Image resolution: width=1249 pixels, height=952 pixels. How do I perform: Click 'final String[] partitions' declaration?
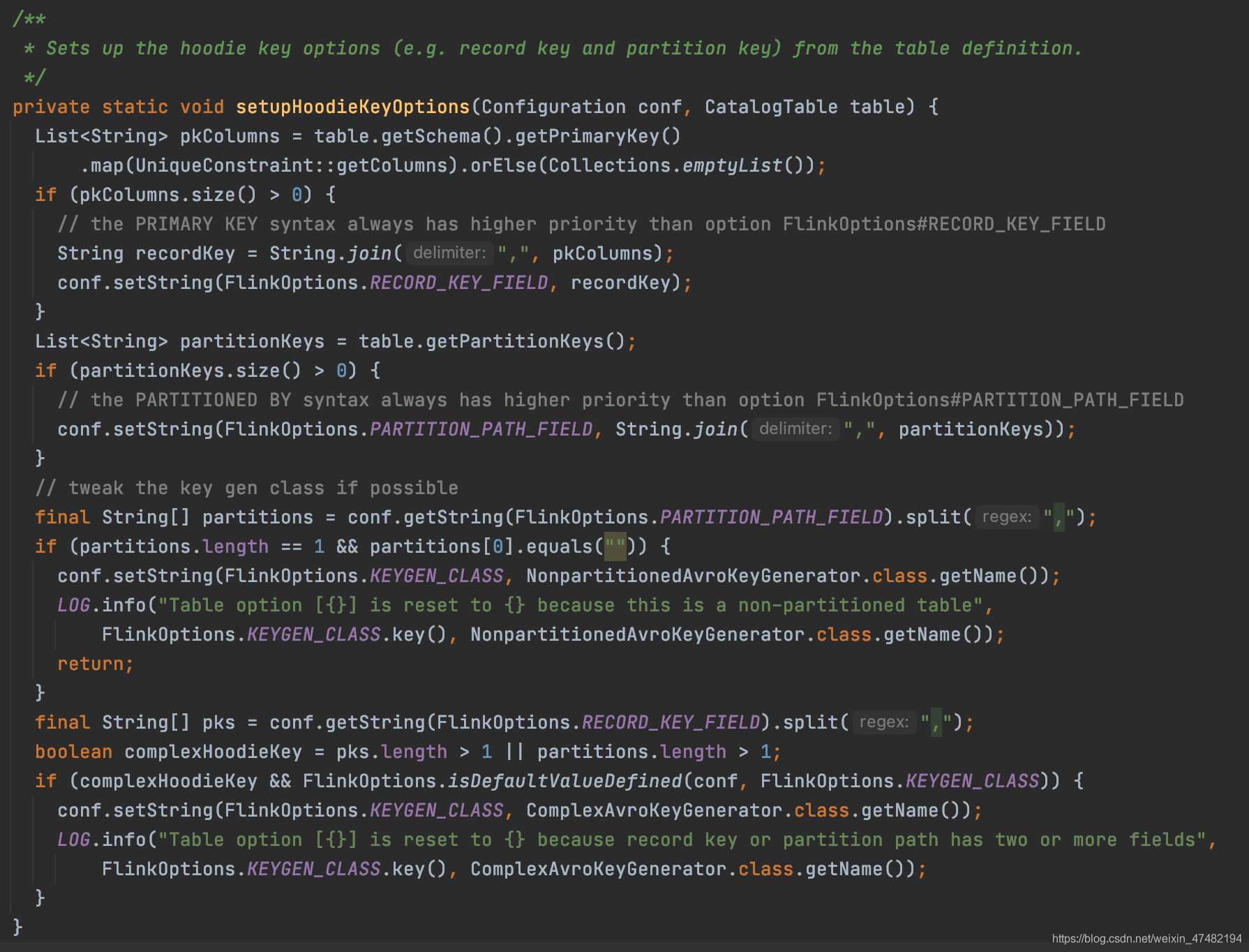tap(174, 517)
